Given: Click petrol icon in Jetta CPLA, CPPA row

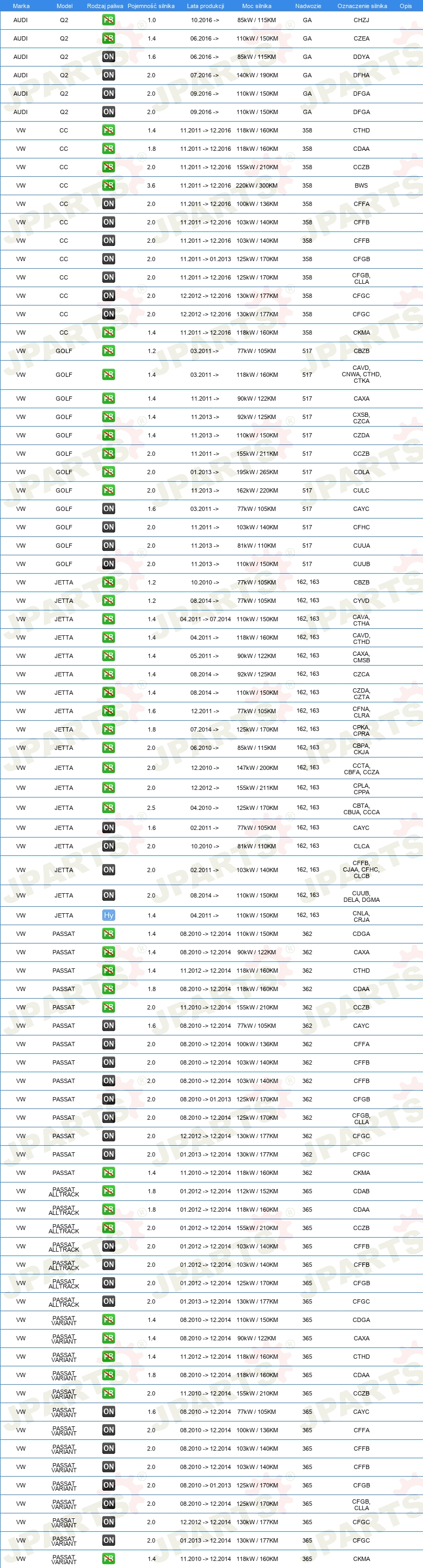Looking at the screenshot, I should (x=108, y=788).
